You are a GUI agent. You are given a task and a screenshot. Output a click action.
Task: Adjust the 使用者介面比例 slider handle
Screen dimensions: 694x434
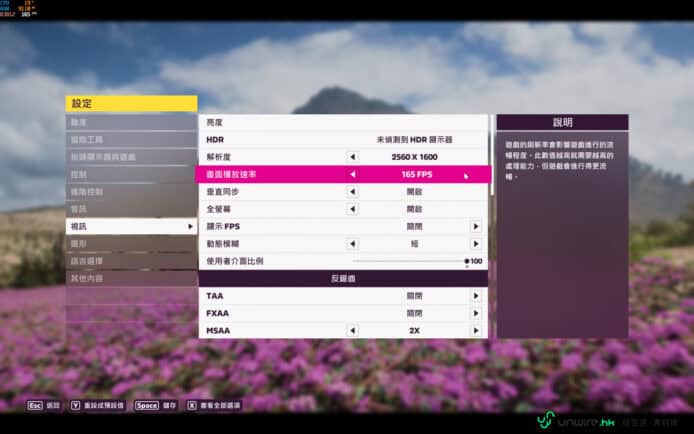click(466, 261)
